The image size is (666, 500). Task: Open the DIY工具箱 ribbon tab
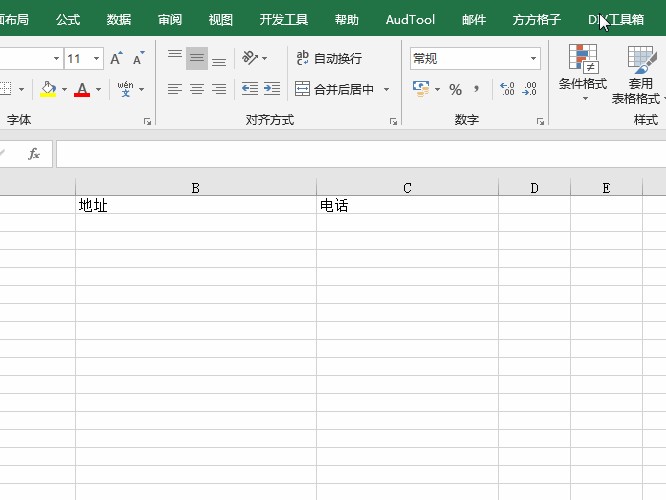[x=616, y=20]
